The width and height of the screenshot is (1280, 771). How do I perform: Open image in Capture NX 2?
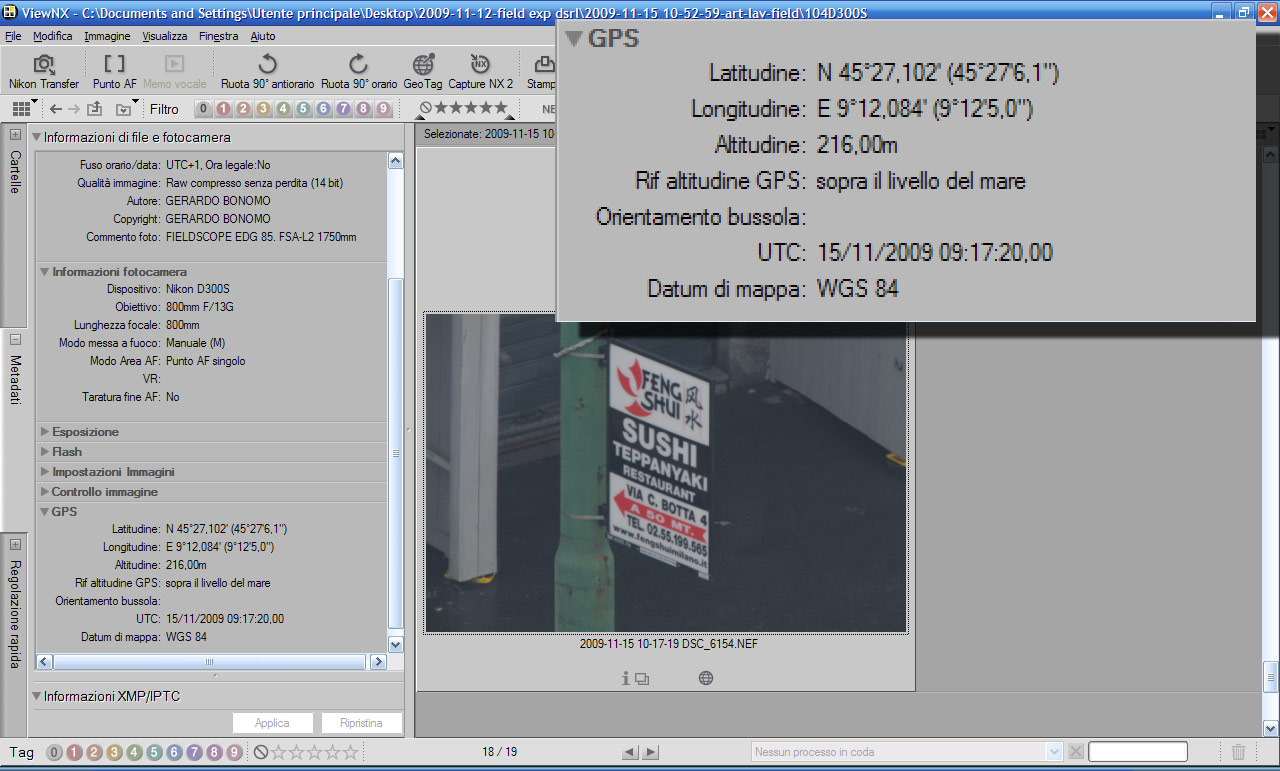(480, 72)
